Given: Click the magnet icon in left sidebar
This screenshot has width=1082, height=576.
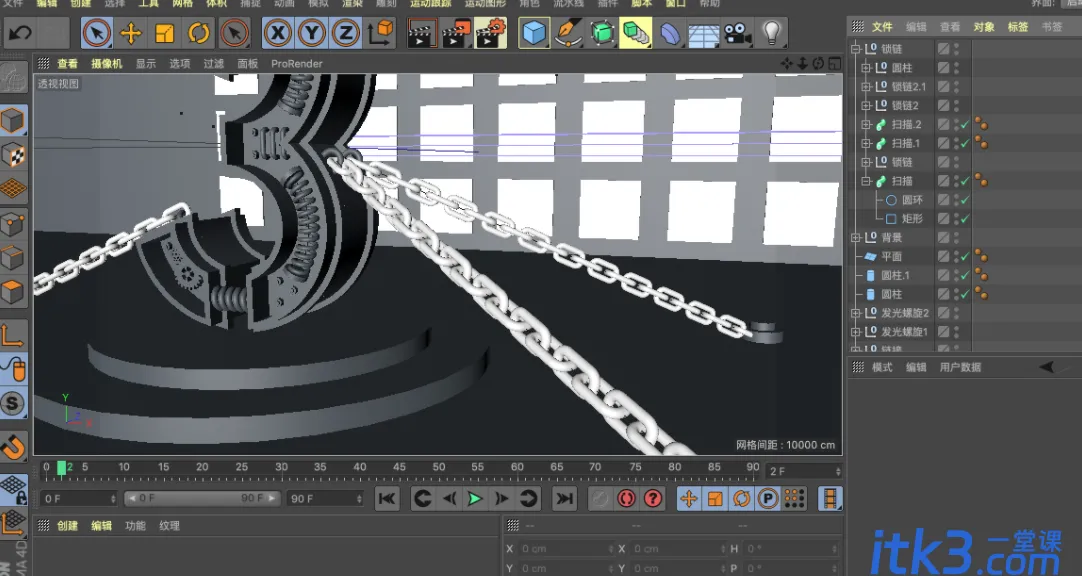Looking at the screenshot, I should (13, 448).
